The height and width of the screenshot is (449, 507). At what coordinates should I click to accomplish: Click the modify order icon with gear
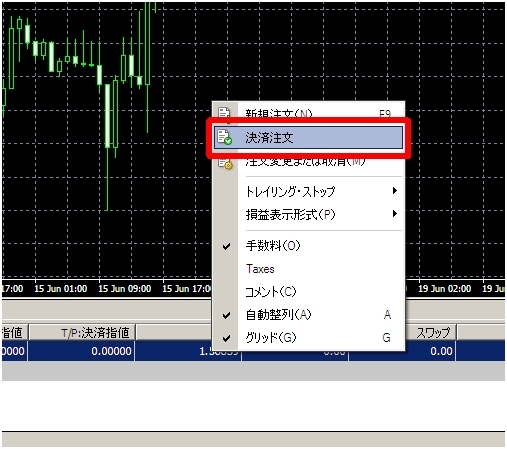225,163
